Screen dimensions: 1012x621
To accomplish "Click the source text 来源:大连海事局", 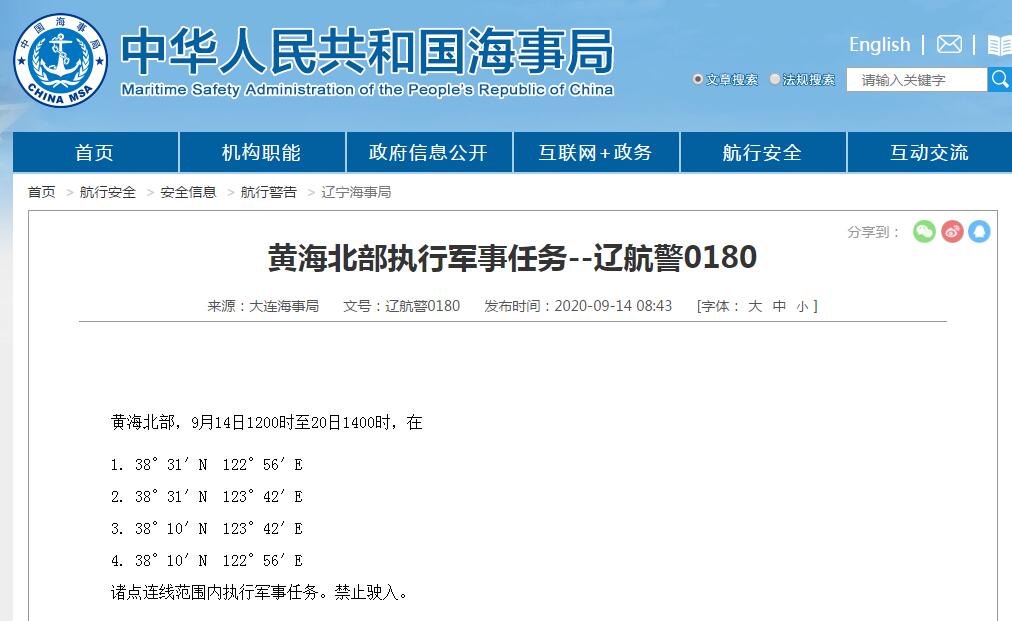I will click(263, 306).
